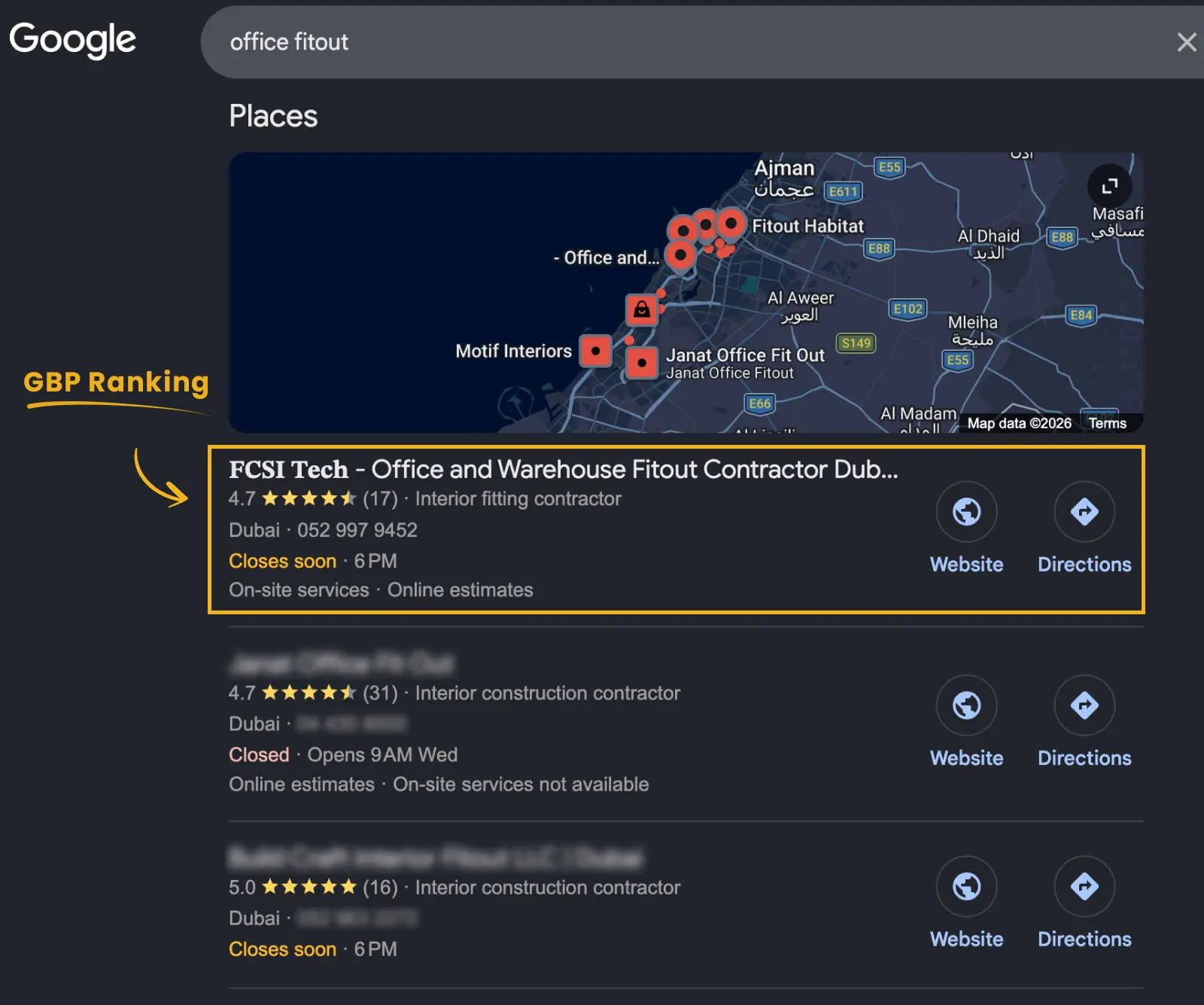Viewport: 1204px width, 1005px height.
Task: Click the Al Aweer label on the map
Action: coord(800,306)
